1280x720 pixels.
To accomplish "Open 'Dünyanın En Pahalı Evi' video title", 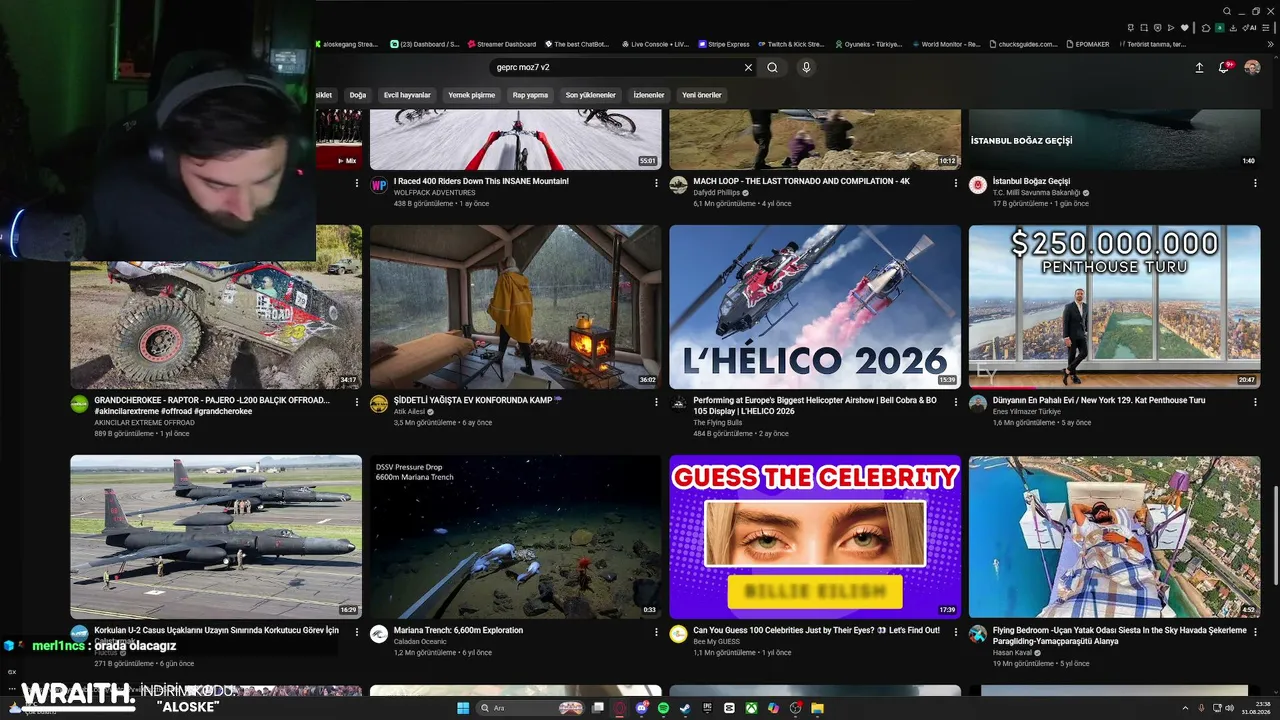I will 1099,400.
